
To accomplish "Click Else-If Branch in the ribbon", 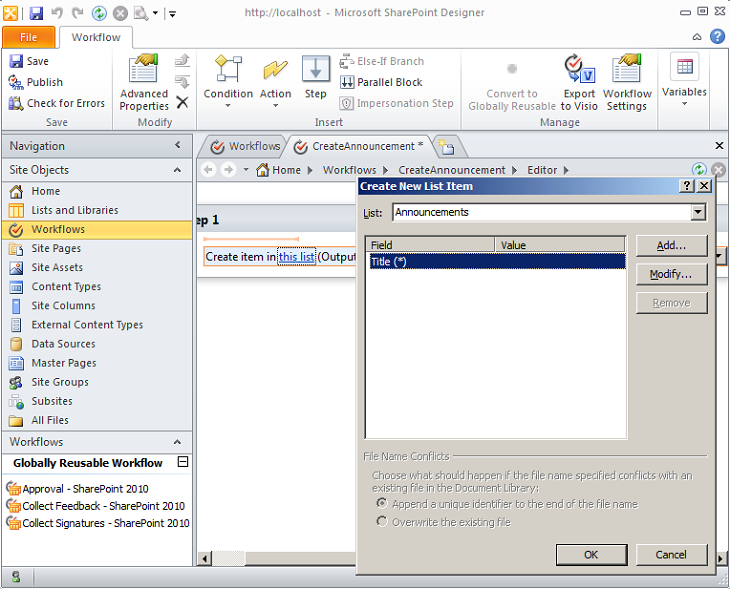I will [x=382, y=61].
